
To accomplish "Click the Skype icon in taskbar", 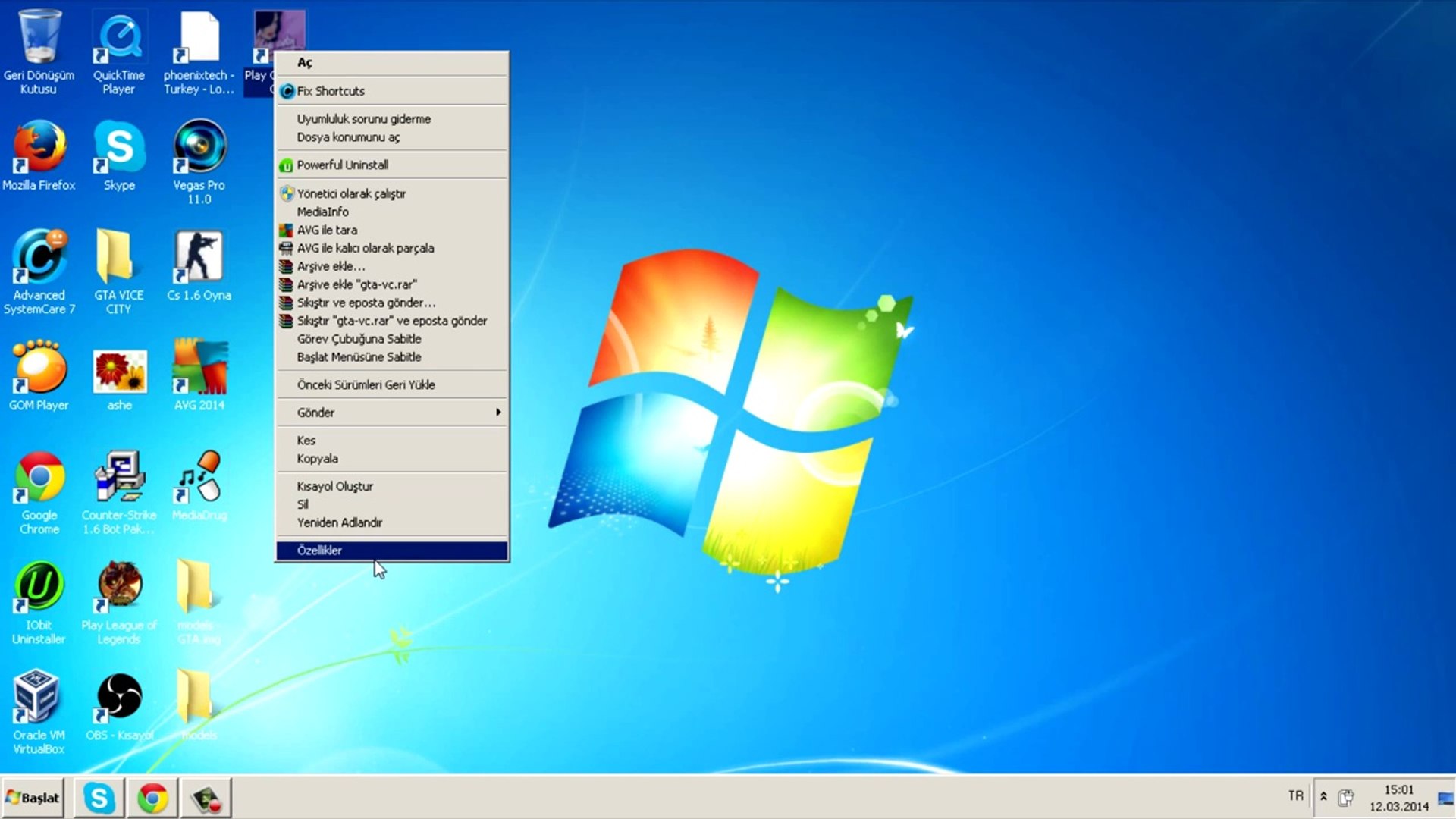I will pos(99,798).
